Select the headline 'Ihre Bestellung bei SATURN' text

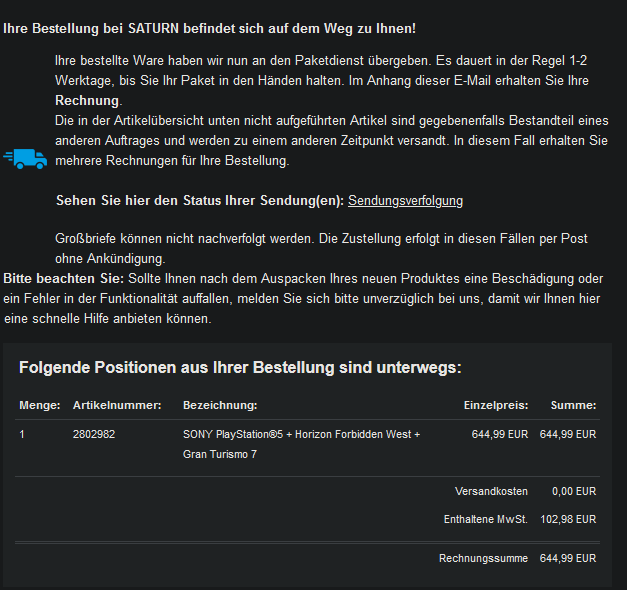click(91, 28)
